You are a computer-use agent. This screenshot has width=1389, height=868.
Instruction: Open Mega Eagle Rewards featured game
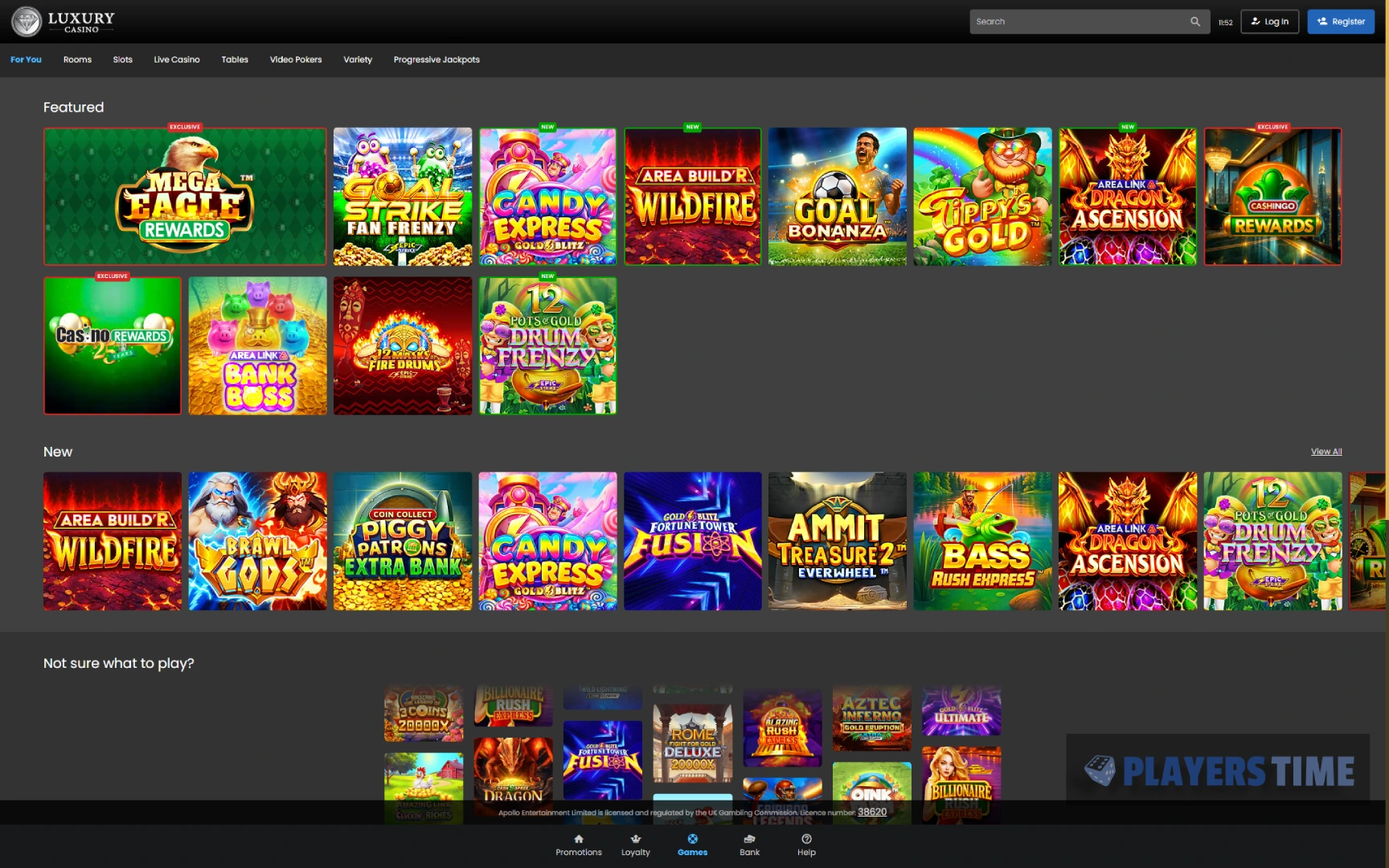point(185,196)
